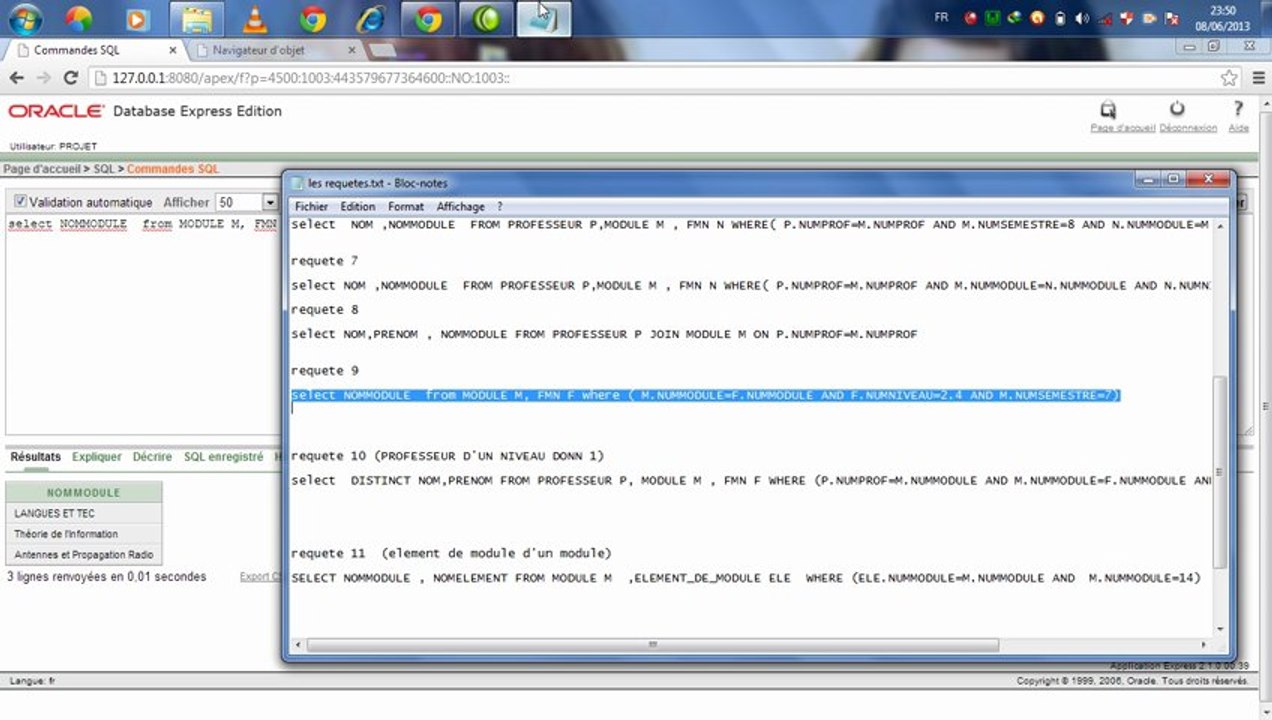
Task: Click the battery tray icon
Action: [x=1060, y=18]
